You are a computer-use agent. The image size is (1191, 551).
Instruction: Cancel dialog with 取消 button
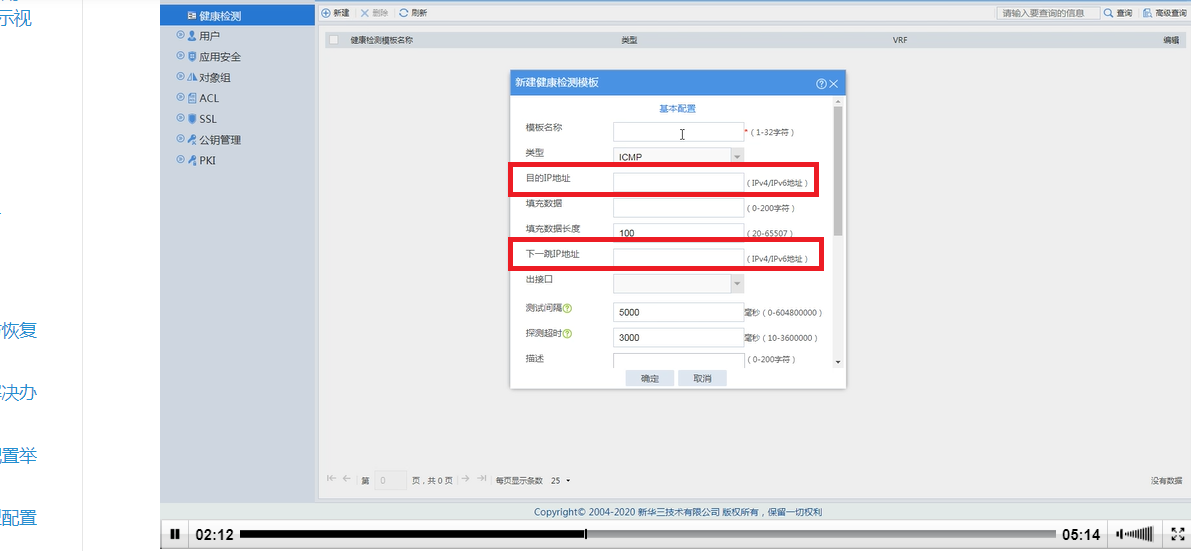(702, 378)
